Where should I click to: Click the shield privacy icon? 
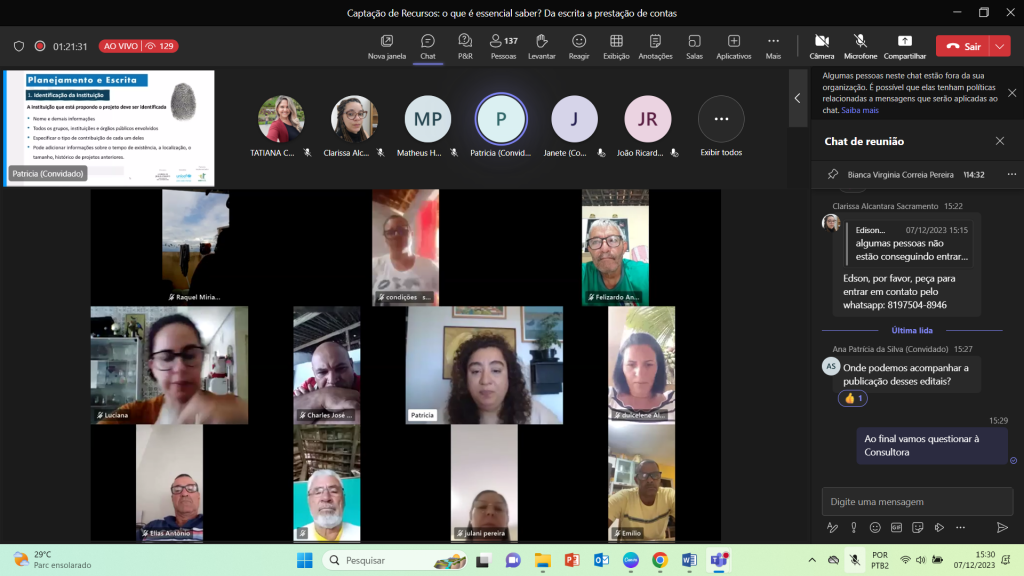pos(19,46)
